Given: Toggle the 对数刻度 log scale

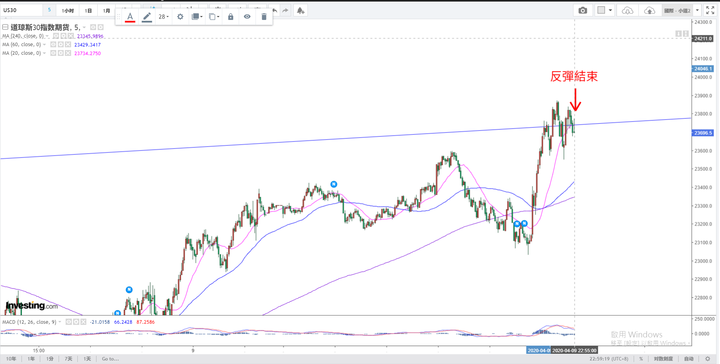Looking at the screenshot, I should (663, 358).
